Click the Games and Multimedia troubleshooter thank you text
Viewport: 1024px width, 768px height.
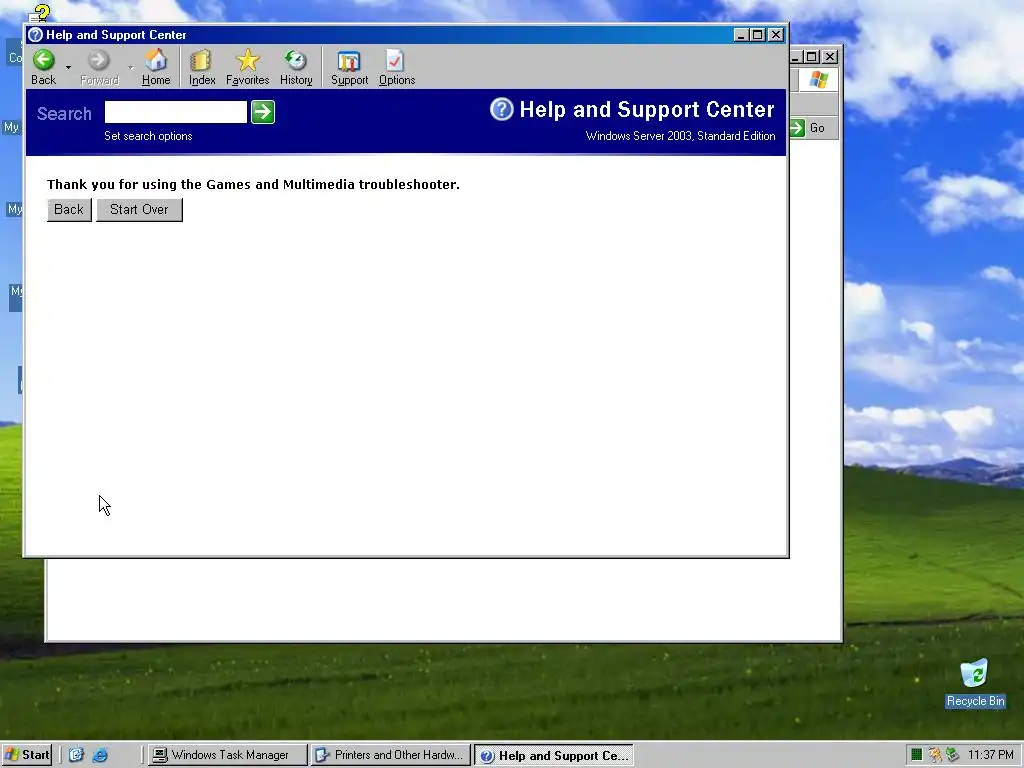[x=253, y=184]
